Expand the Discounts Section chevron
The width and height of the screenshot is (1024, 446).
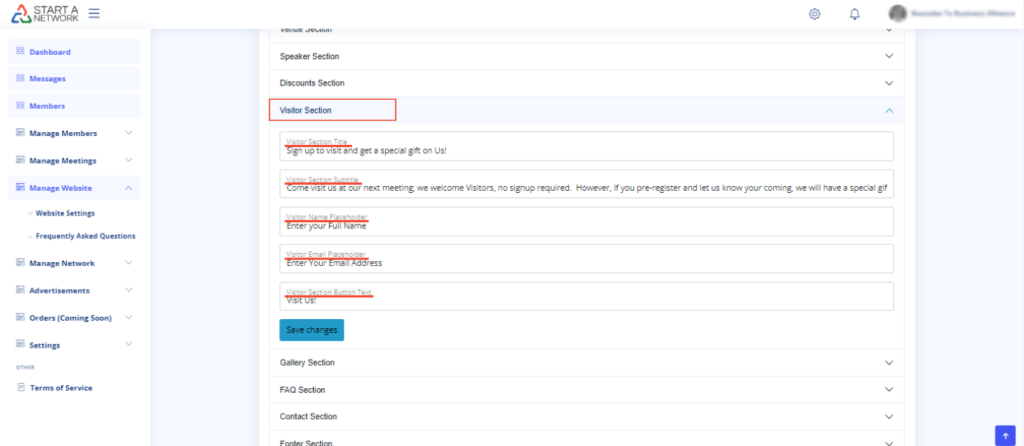[x=888, y=83]
